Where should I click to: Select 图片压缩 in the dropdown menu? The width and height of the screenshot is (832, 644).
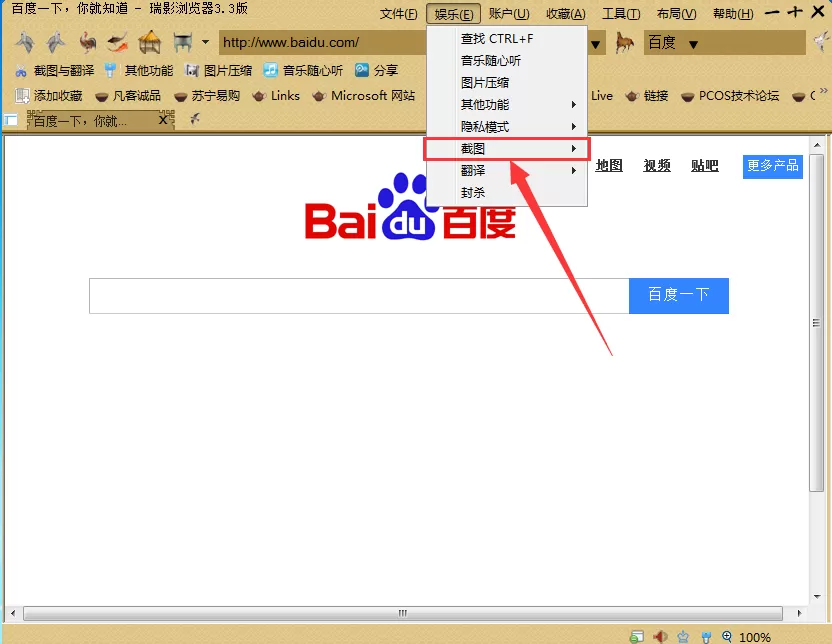tap(507, 83)
